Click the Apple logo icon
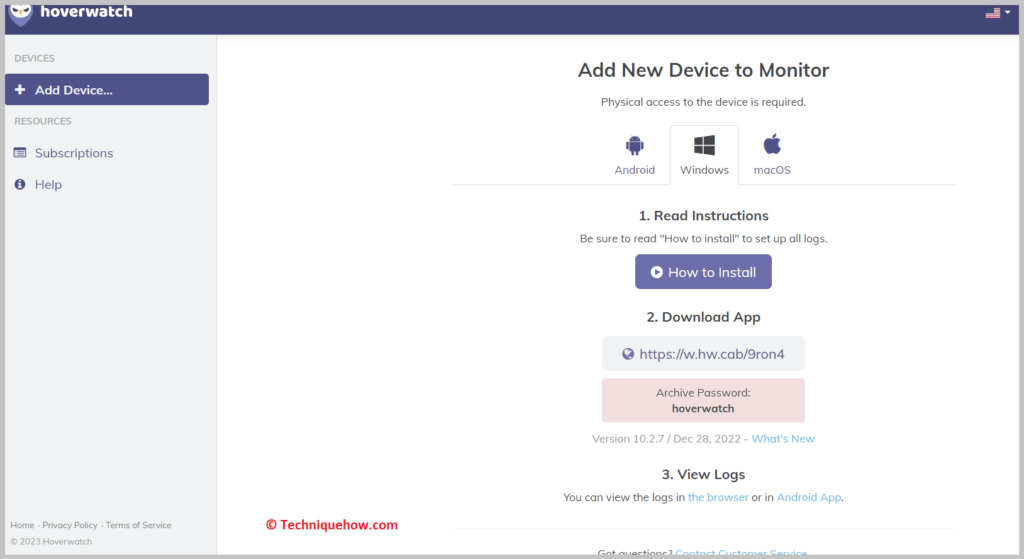The width and height of the screenshot is (1024, 559). (x=773, y=144)
